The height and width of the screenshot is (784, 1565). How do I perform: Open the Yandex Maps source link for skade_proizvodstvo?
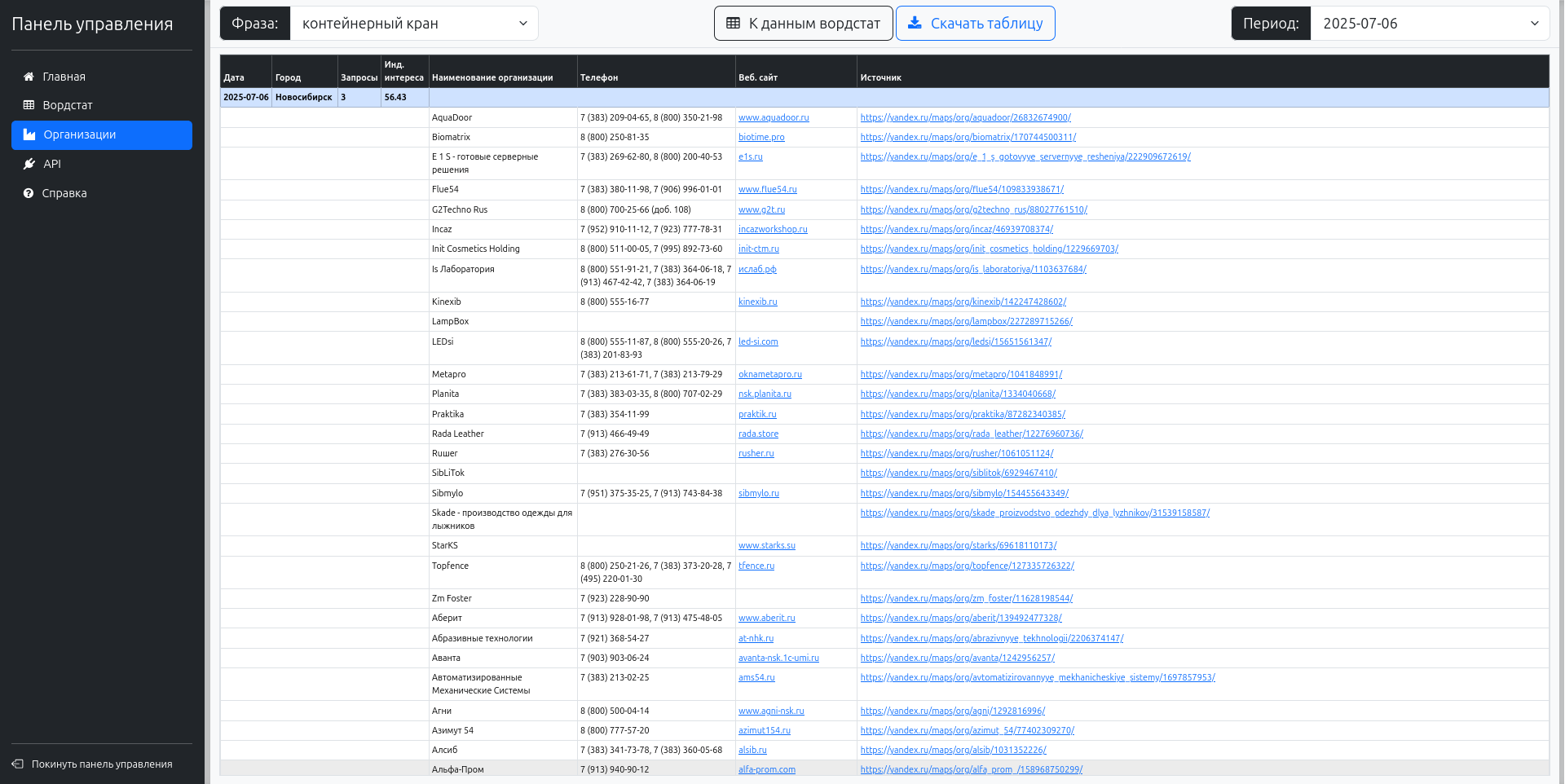(x=1035, y=513)
